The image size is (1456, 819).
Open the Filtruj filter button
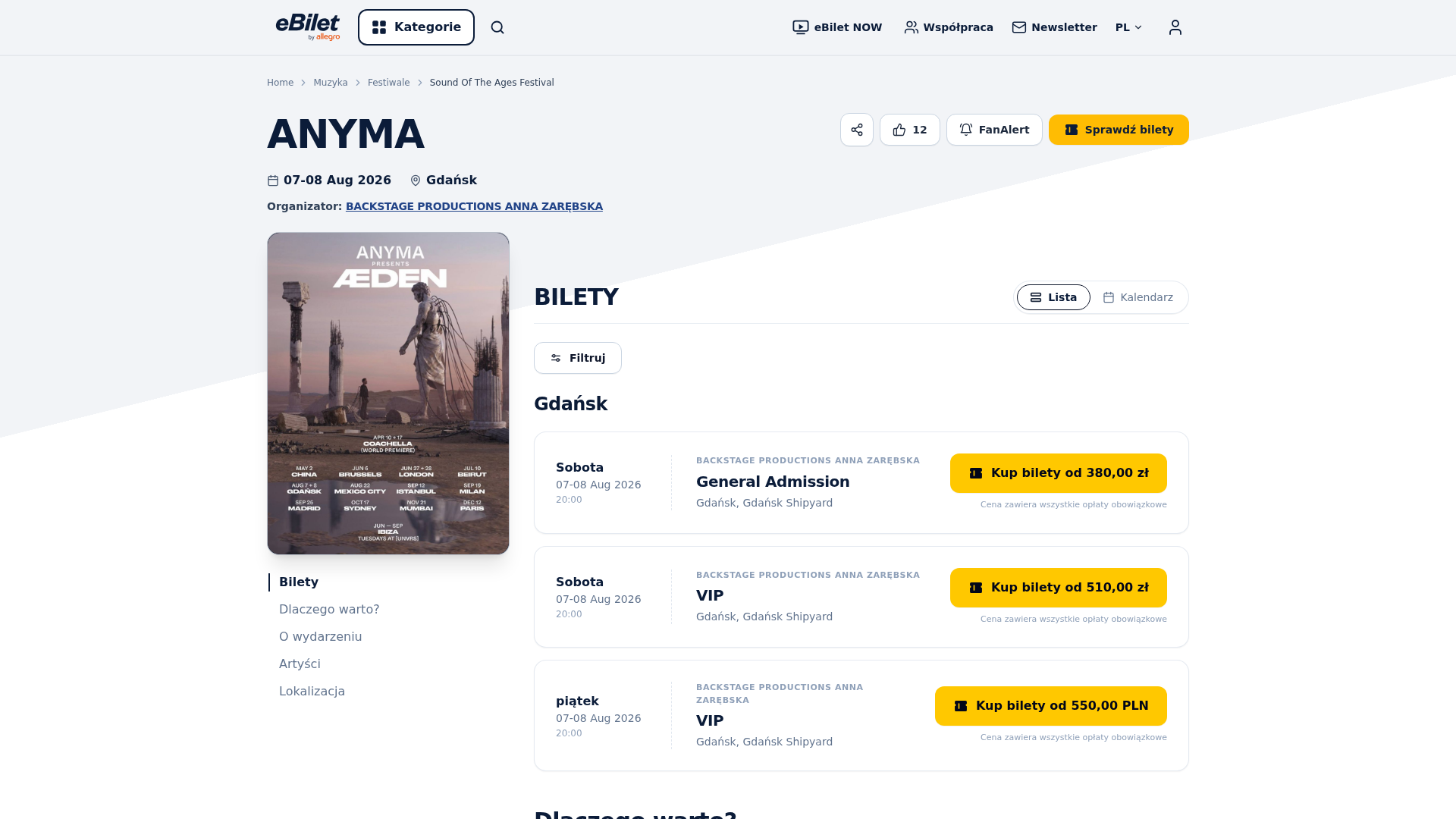click(578, 358)
